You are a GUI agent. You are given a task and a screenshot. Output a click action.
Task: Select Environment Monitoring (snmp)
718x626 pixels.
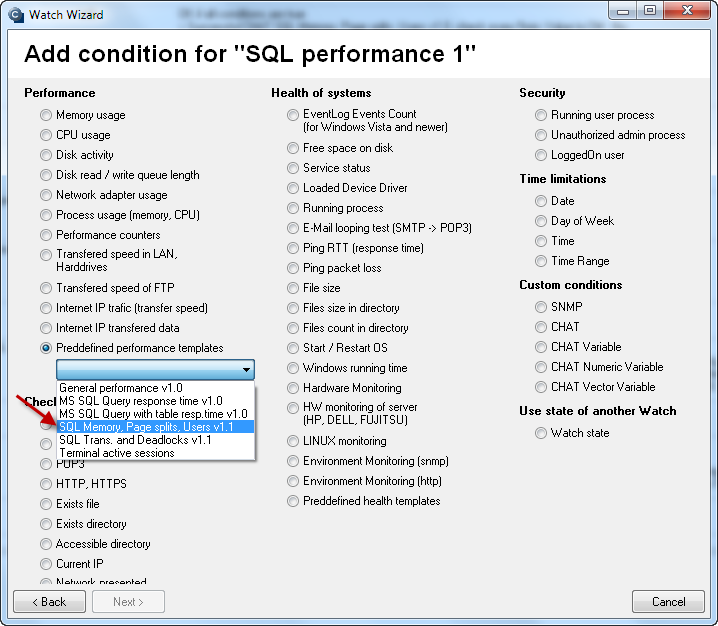pyautogui.click(x=293, y=461)
